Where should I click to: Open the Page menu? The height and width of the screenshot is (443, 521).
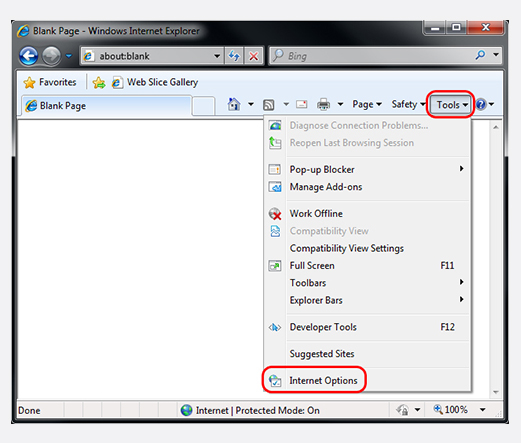pos(367,104)
